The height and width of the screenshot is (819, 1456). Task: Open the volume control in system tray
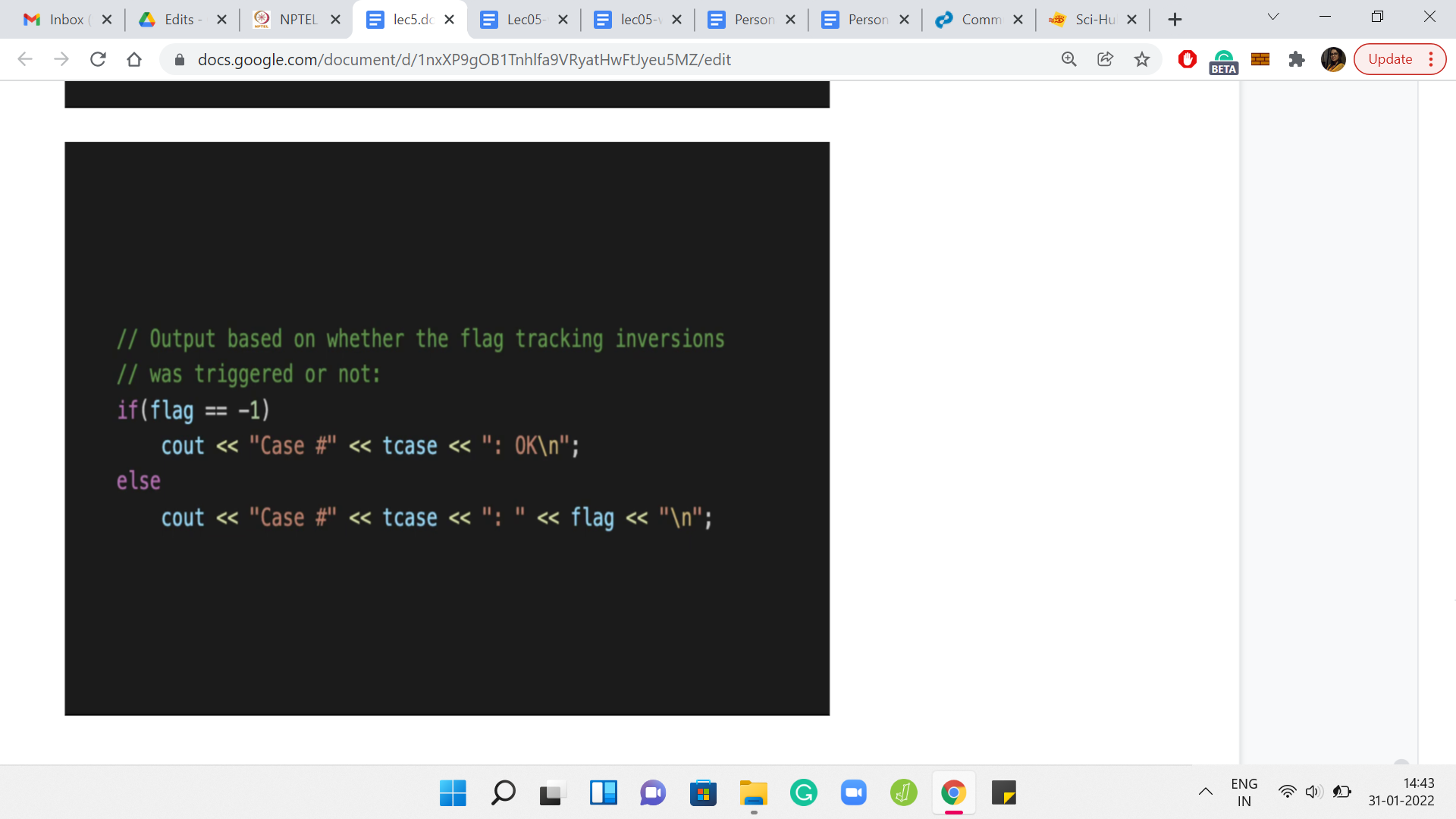1313,792
